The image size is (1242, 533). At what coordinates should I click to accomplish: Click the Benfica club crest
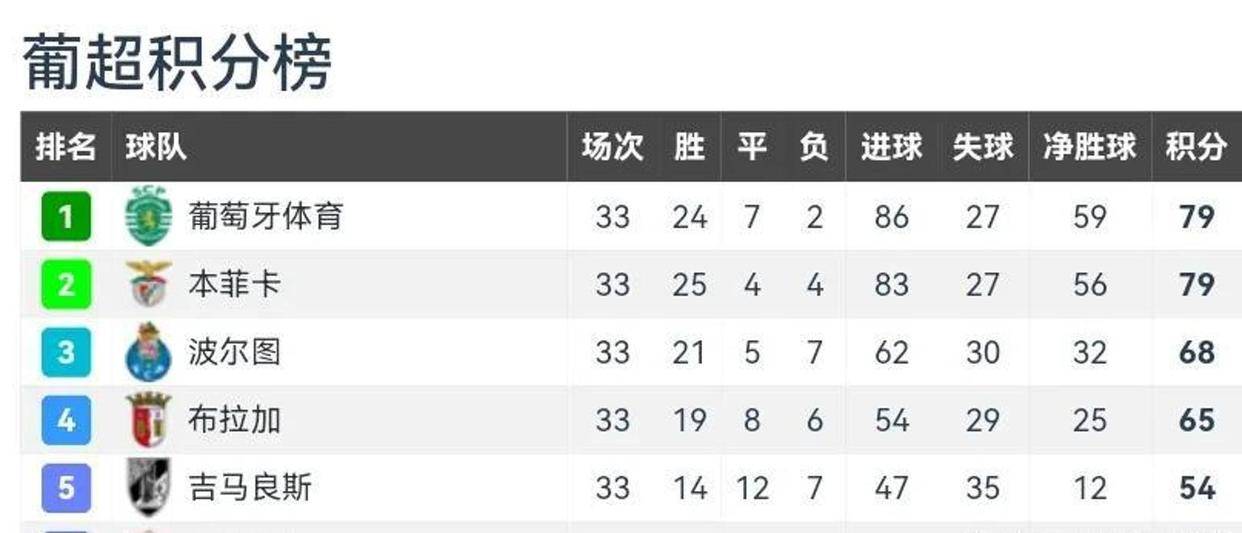[148, 284]
